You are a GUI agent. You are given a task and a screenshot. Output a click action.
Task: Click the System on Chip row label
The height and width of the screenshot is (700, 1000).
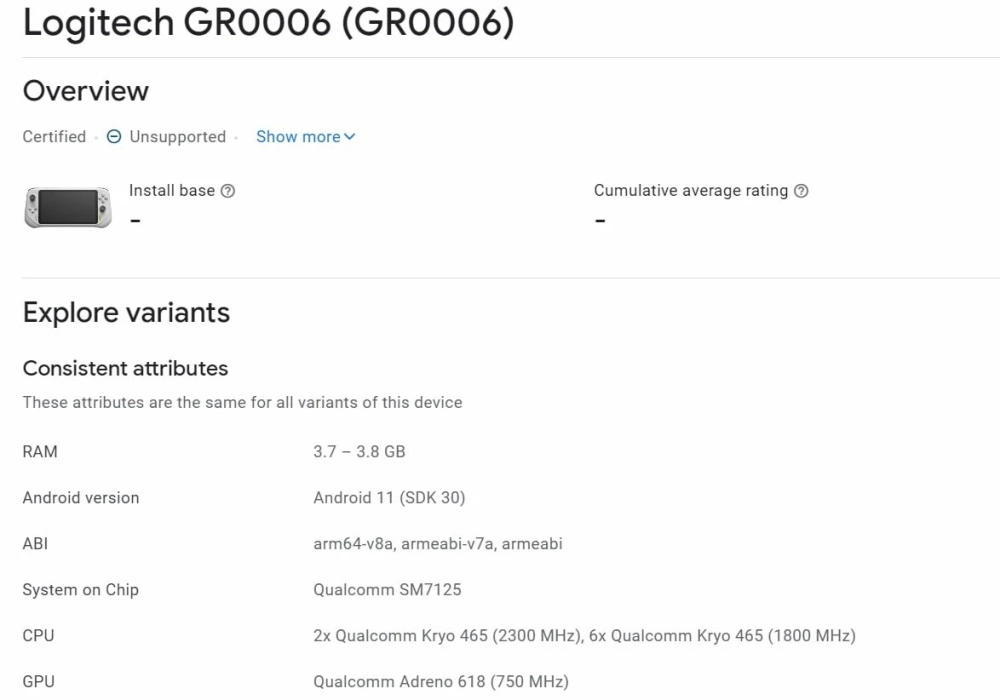[x=80, y=590]
